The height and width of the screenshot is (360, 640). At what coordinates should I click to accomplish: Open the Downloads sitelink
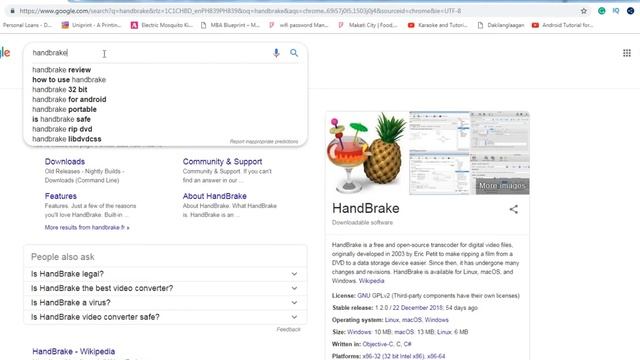[65, 162]
